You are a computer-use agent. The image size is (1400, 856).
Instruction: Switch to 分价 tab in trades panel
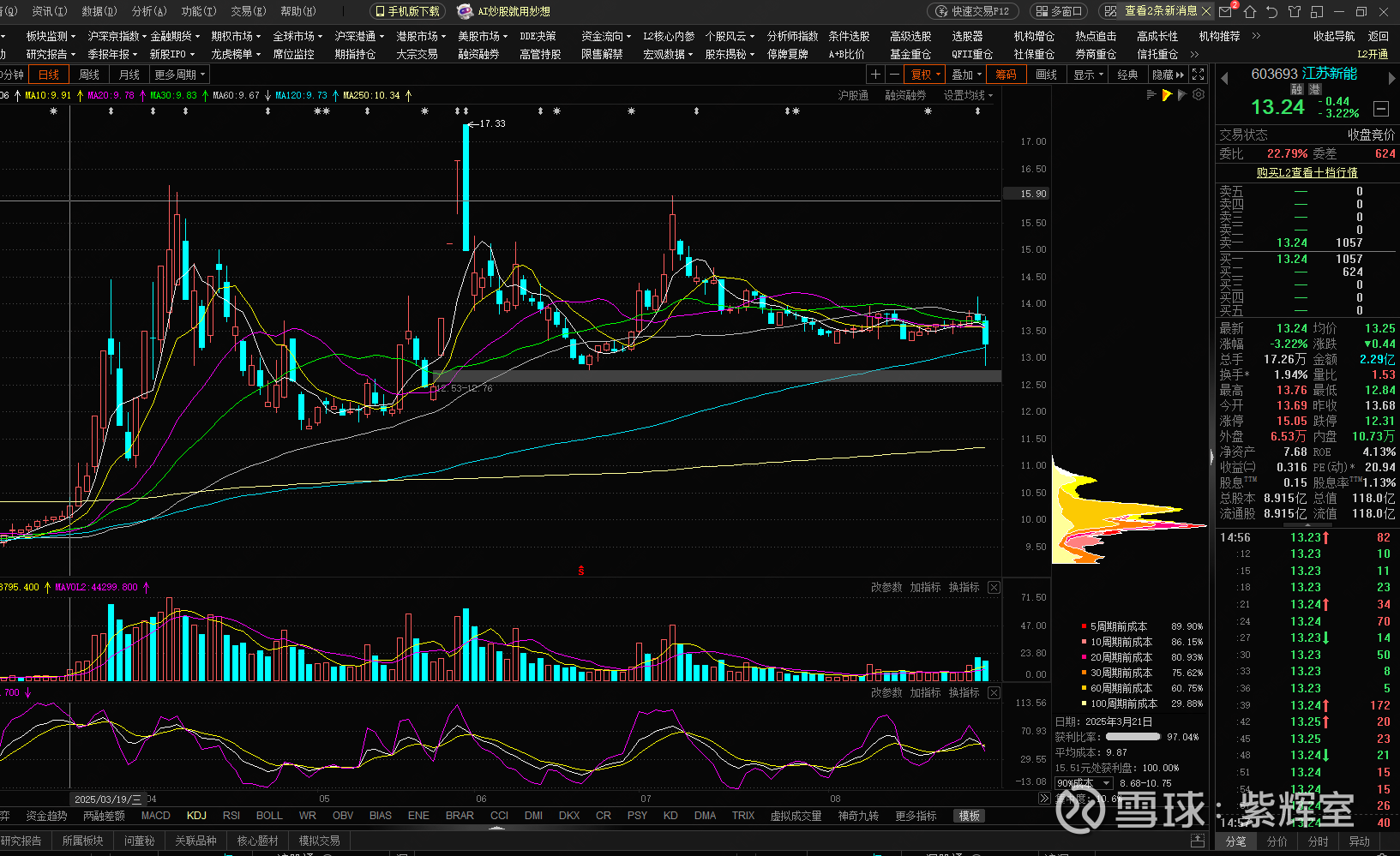tap(1277, 841)
